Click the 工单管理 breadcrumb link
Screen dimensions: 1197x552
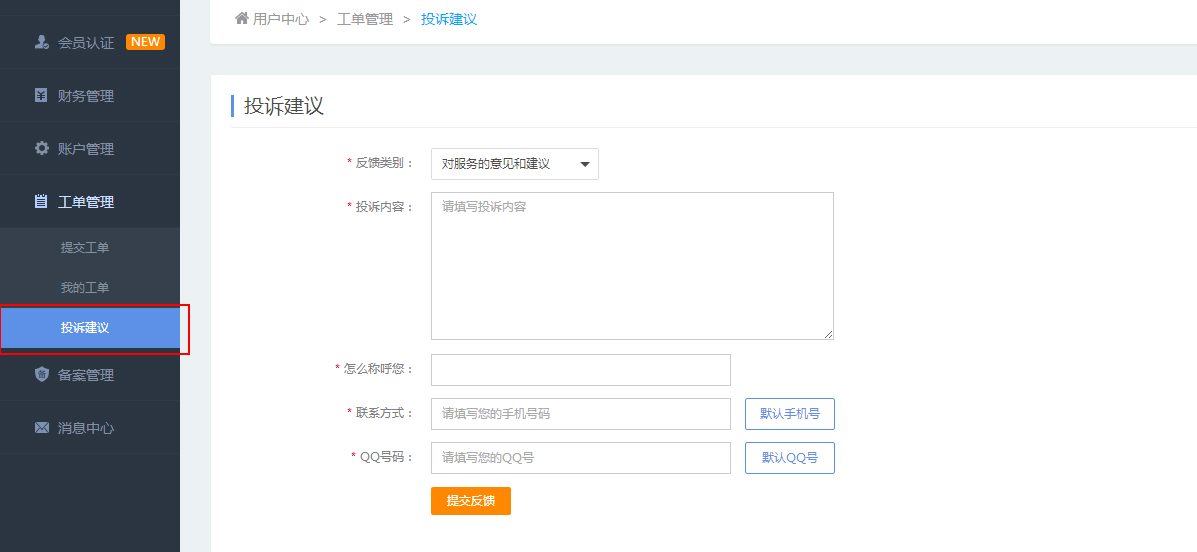[x=365, y=19]
